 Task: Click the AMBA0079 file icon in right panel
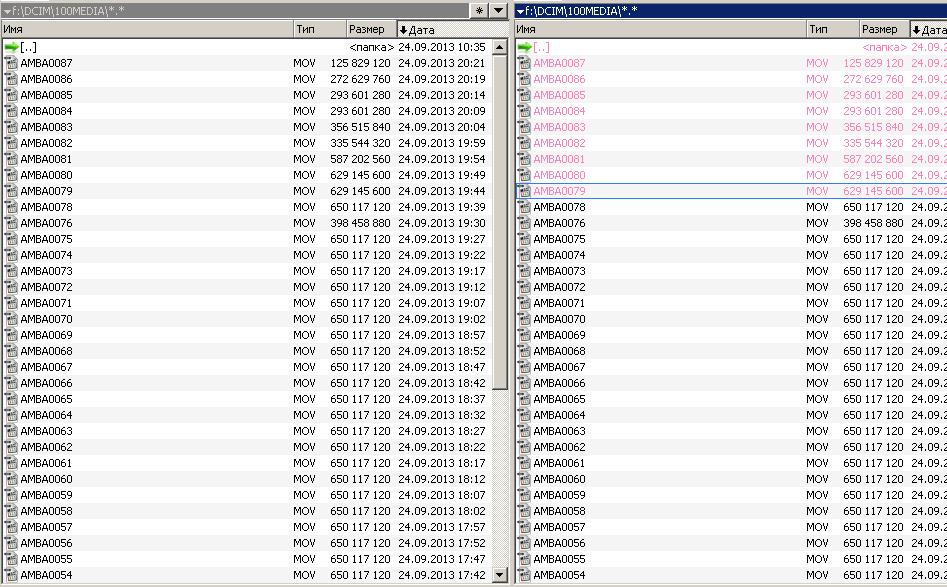[524, 191]
